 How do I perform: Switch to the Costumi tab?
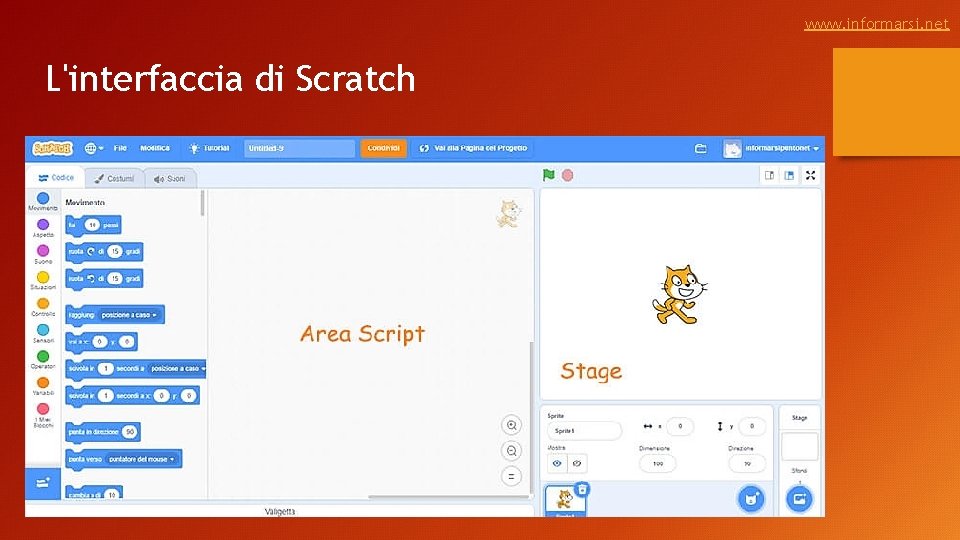(x=114, y=179)
